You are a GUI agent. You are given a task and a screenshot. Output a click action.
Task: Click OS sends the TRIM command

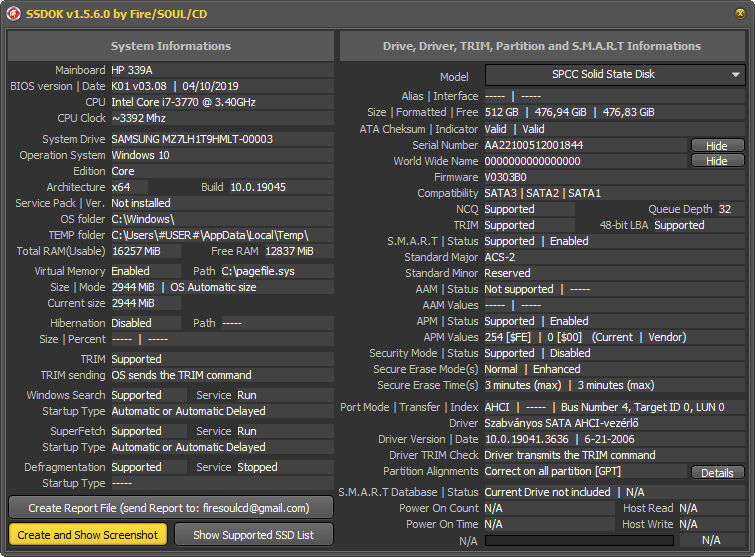coord(182,375)
